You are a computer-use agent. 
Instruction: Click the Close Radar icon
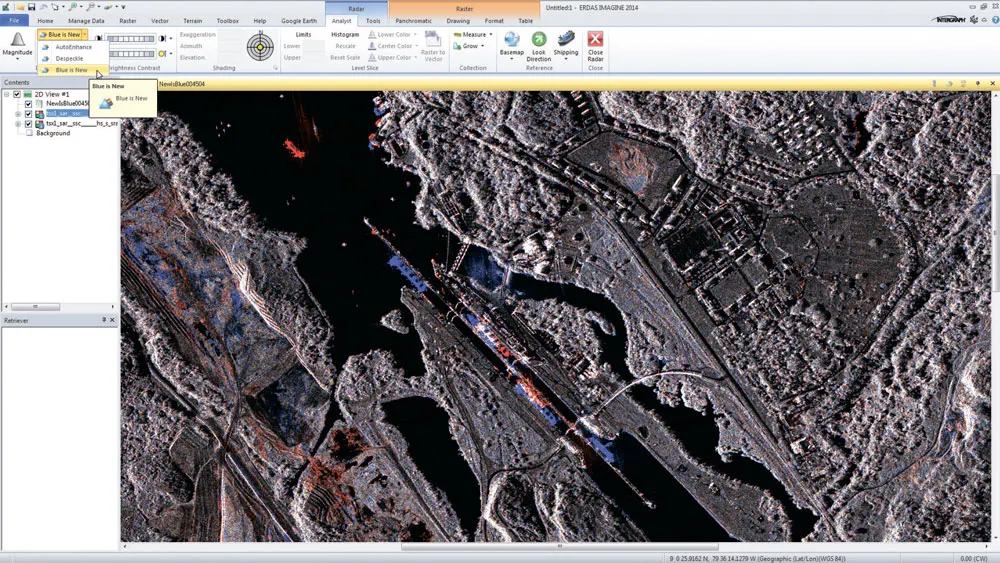click(595, 40)
